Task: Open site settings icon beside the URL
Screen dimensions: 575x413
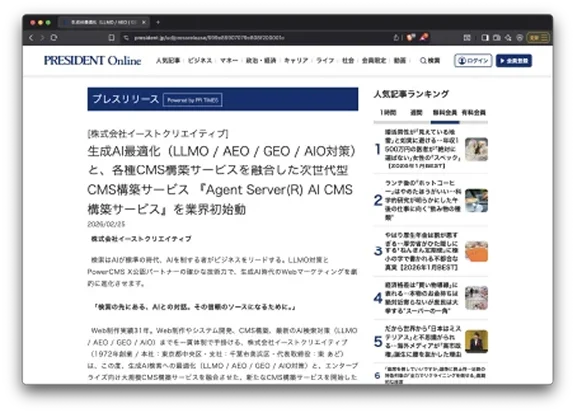Action: tap(126, 37)
